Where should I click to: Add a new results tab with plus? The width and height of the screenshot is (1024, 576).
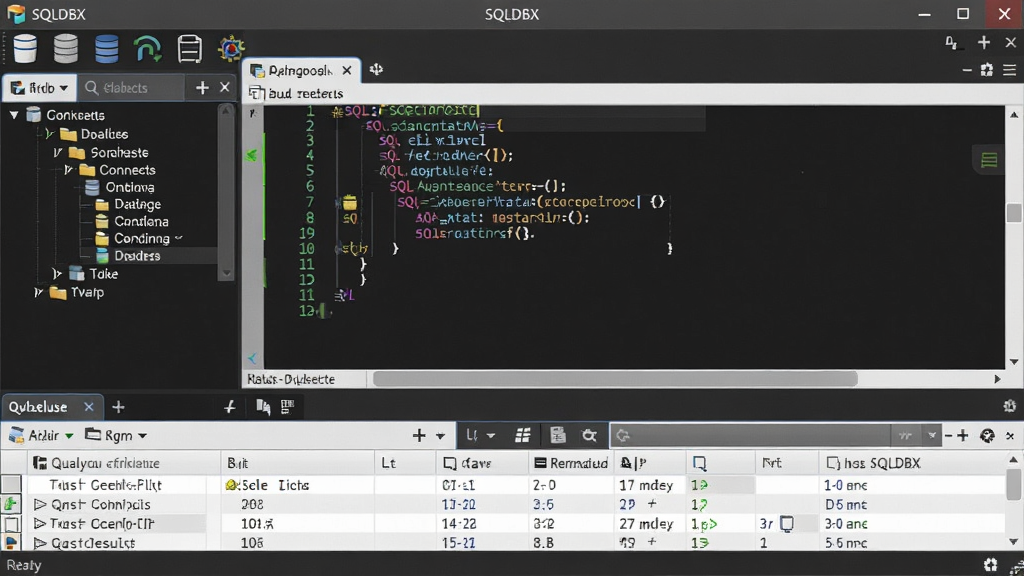pyautogui.click(x=118, y=407)
